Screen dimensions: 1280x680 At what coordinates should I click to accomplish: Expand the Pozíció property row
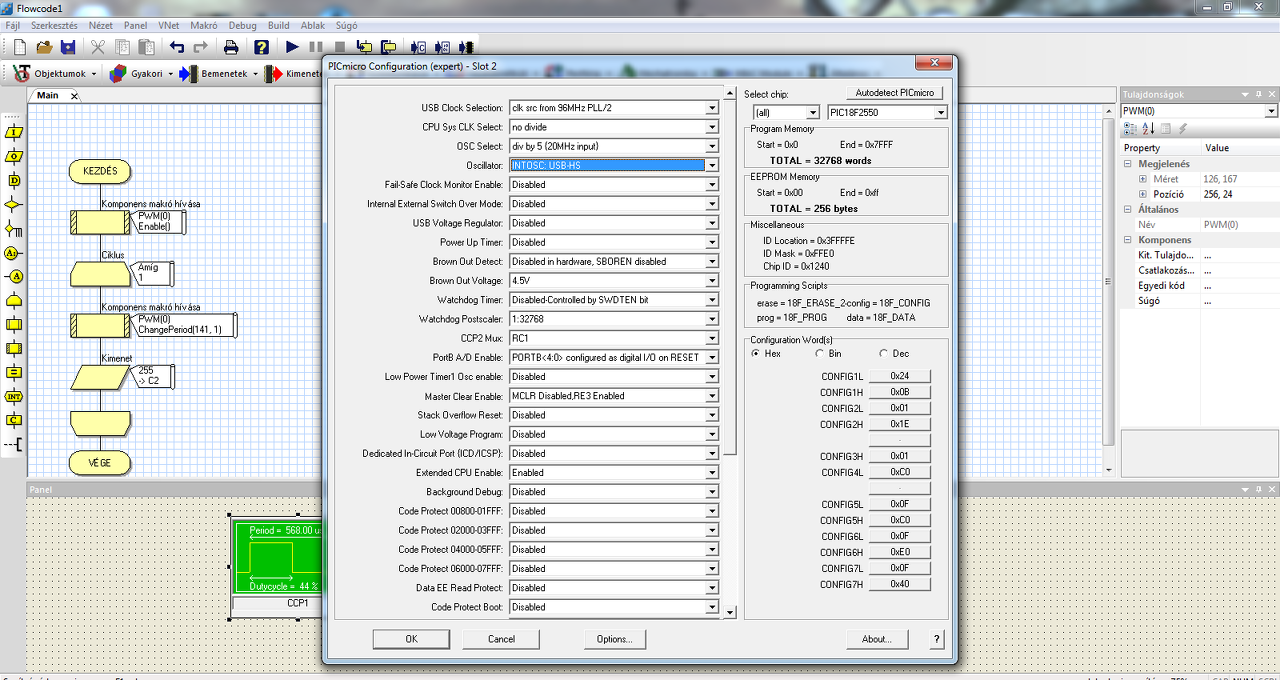(1143, 194)
